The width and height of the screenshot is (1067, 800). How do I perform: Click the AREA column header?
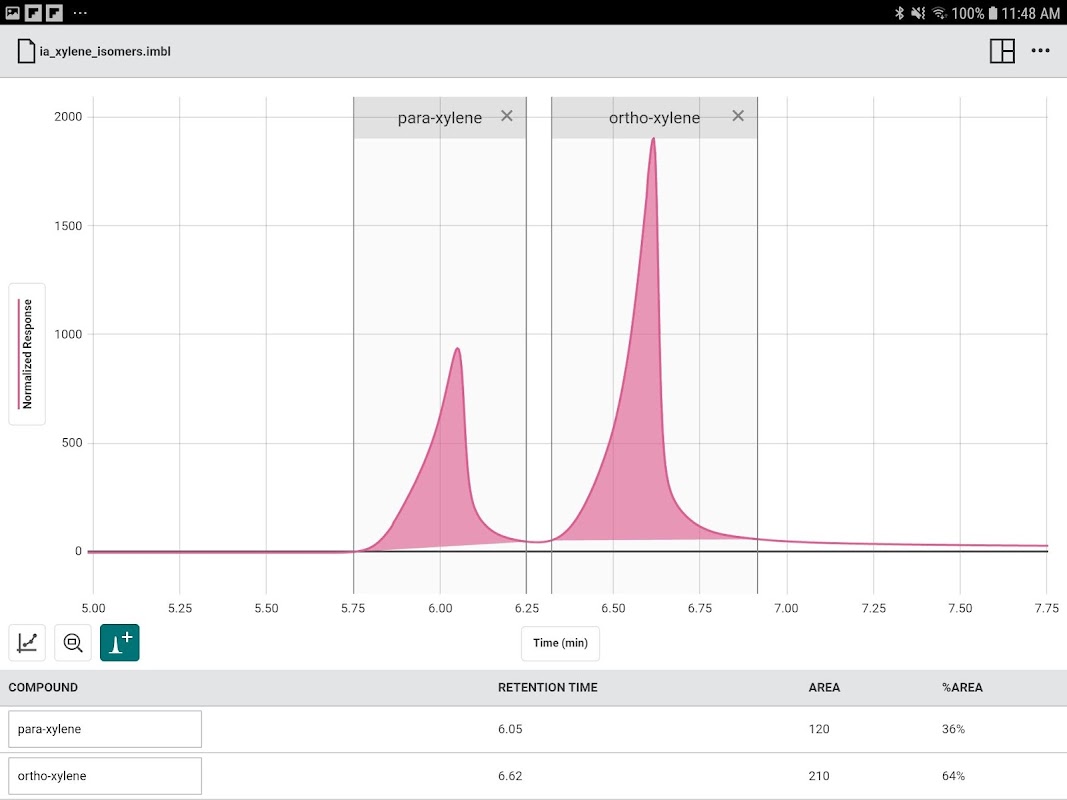(x=824, y=688)
